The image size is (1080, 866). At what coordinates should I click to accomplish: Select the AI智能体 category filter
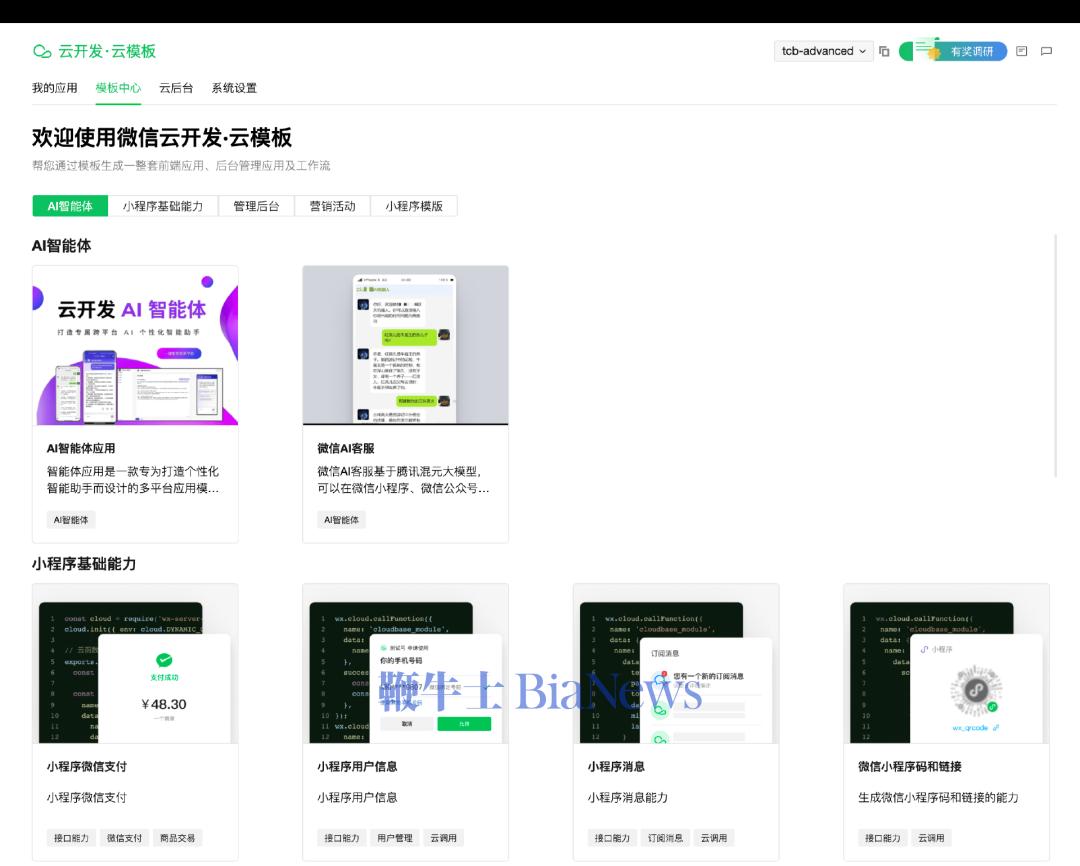click(x=70, y=206)
